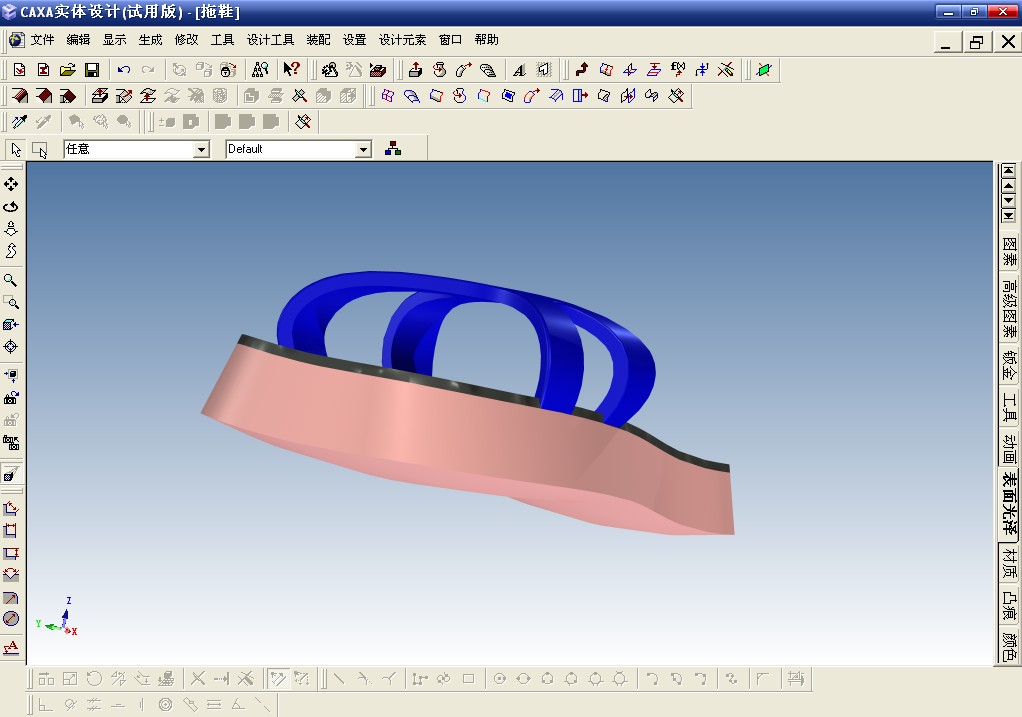Open the 帮助 menu
Viewport: 1022px width, 717px height.
pyautogui.click(x=486, y=40)
